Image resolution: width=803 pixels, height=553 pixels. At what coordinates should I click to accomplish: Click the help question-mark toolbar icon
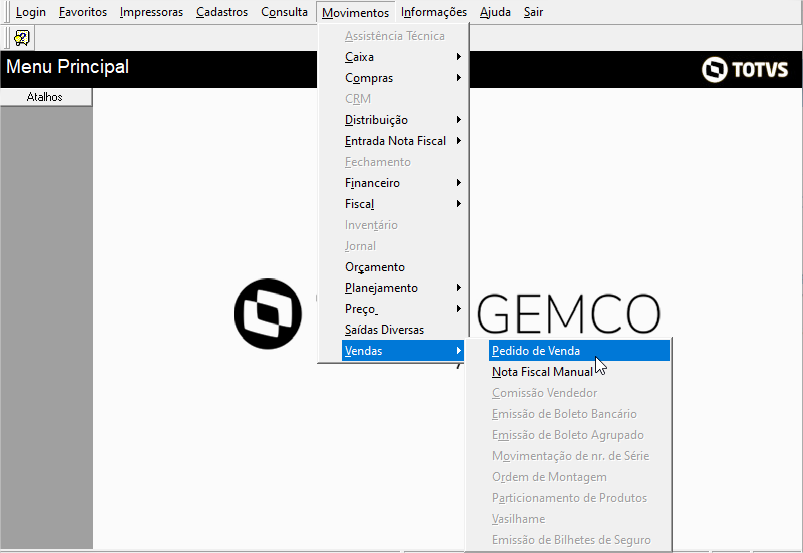click(x=22, y=38)
